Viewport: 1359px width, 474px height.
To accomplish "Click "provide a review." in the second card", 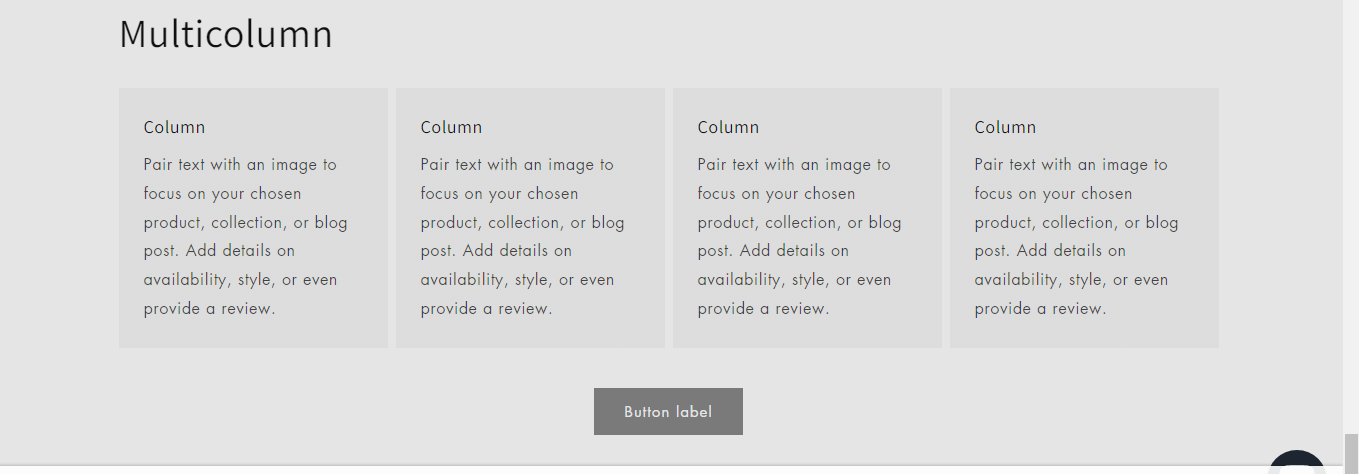I will tap(486, 309).
